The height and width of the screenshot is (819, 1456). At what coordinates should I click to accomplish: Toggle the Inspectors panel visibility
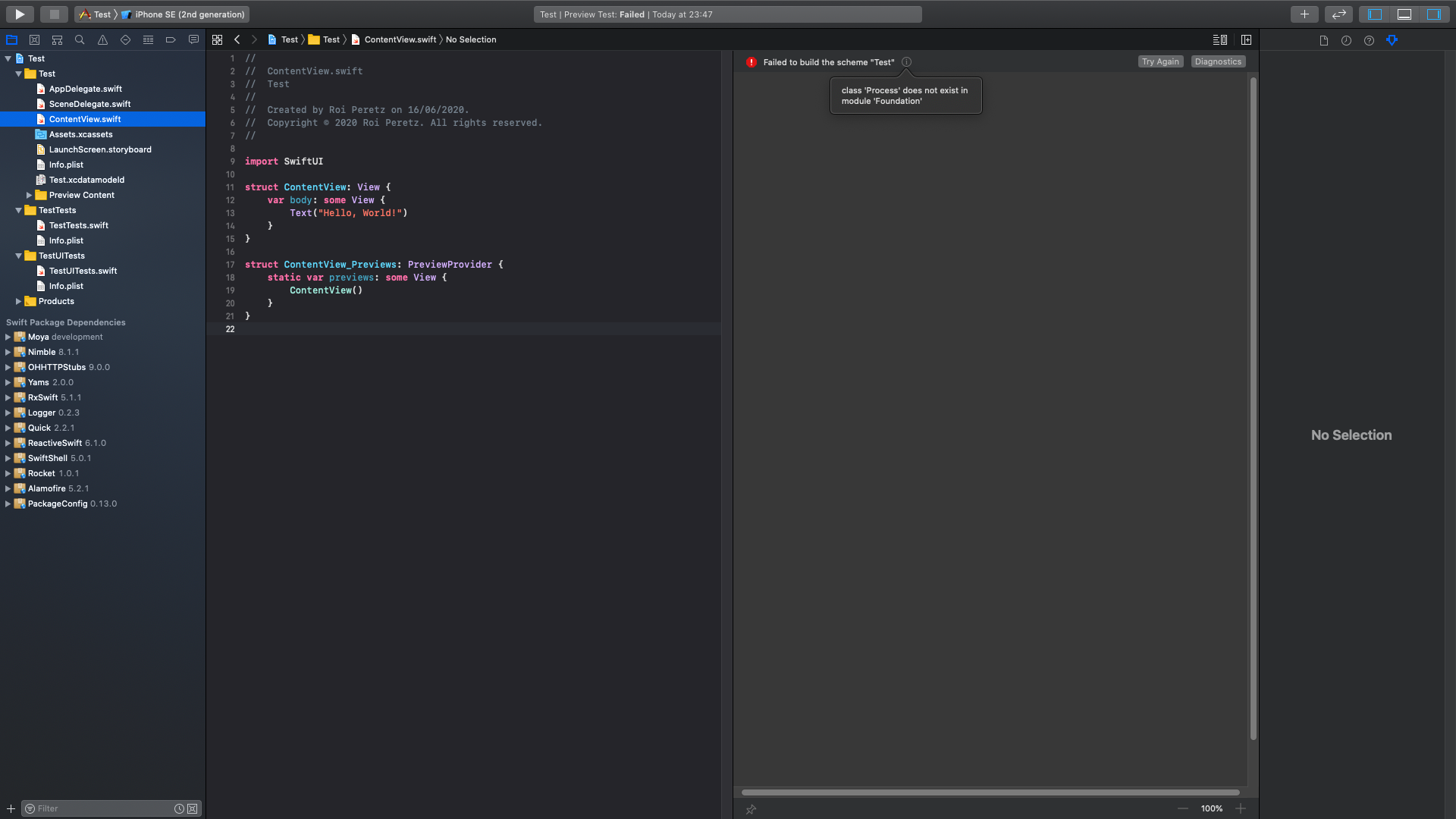(1433, 14)
